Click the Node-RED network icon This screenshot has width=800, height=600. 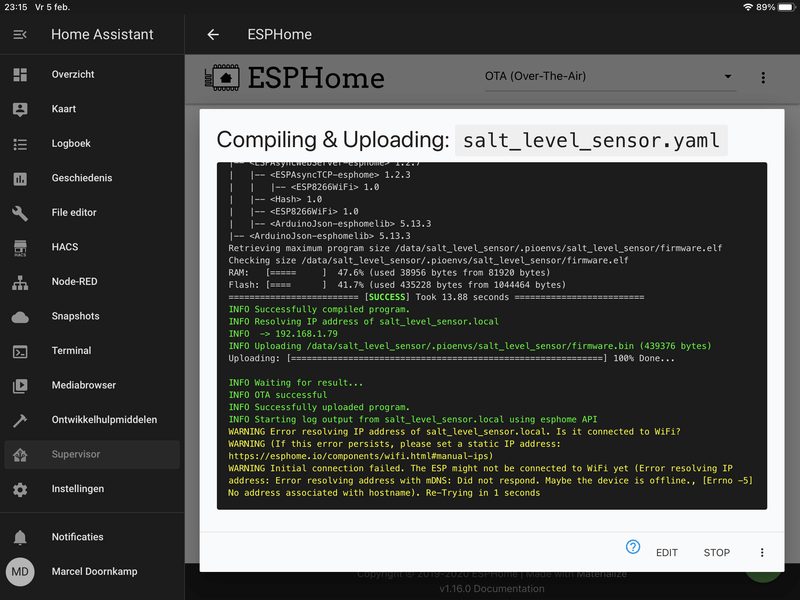(20, 282)
